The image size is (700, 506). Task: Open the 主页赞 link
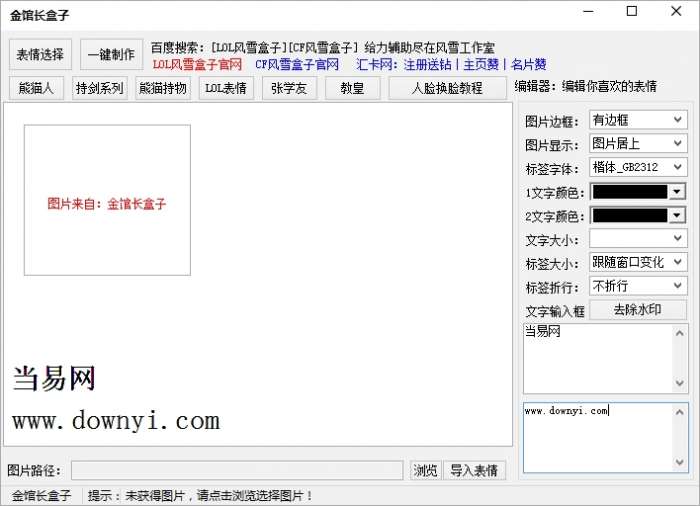[x=481, y=64]
